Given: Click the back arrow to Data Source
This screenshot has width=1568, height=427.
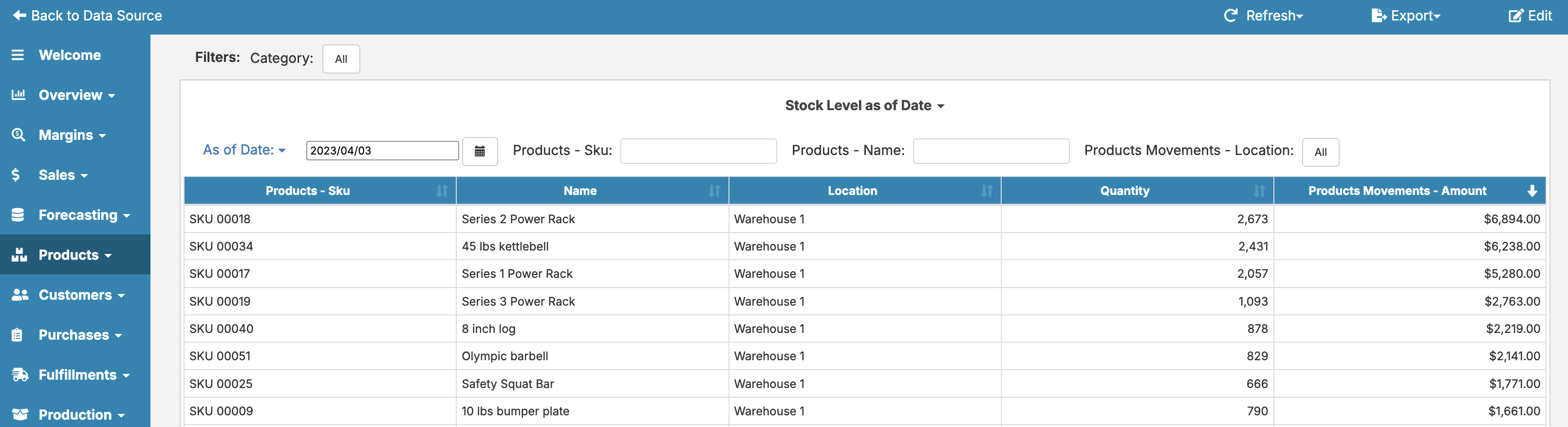Looking at the screenshot, I should [19, 15].
